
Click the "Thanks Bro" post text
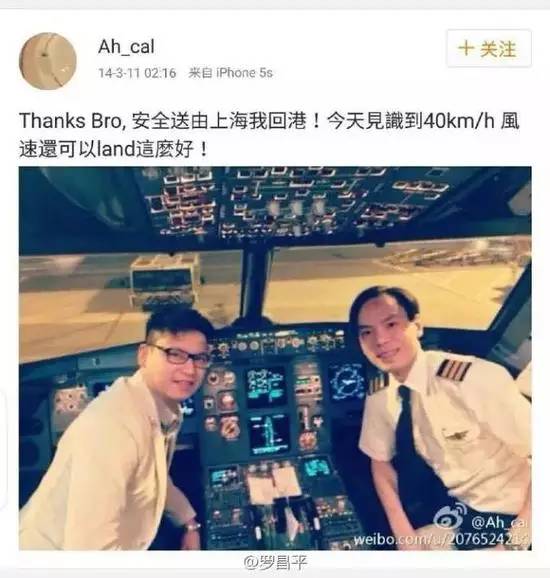pyautogui.click(x=70, y=121)
